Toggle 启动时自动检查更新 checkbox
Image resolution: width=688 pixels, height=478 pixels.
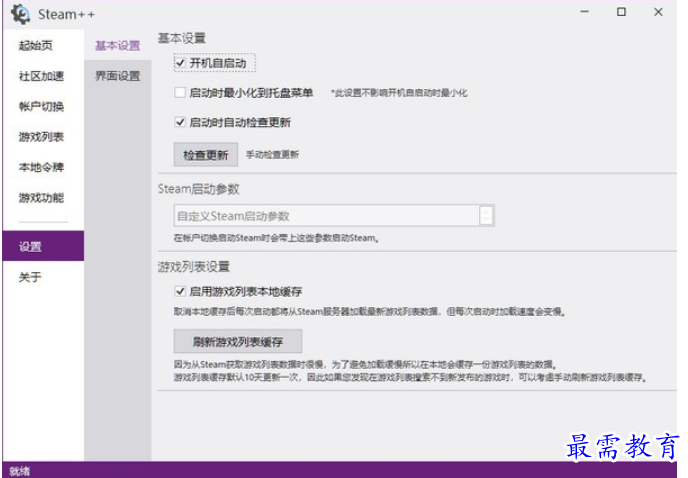tap(180, 122)
